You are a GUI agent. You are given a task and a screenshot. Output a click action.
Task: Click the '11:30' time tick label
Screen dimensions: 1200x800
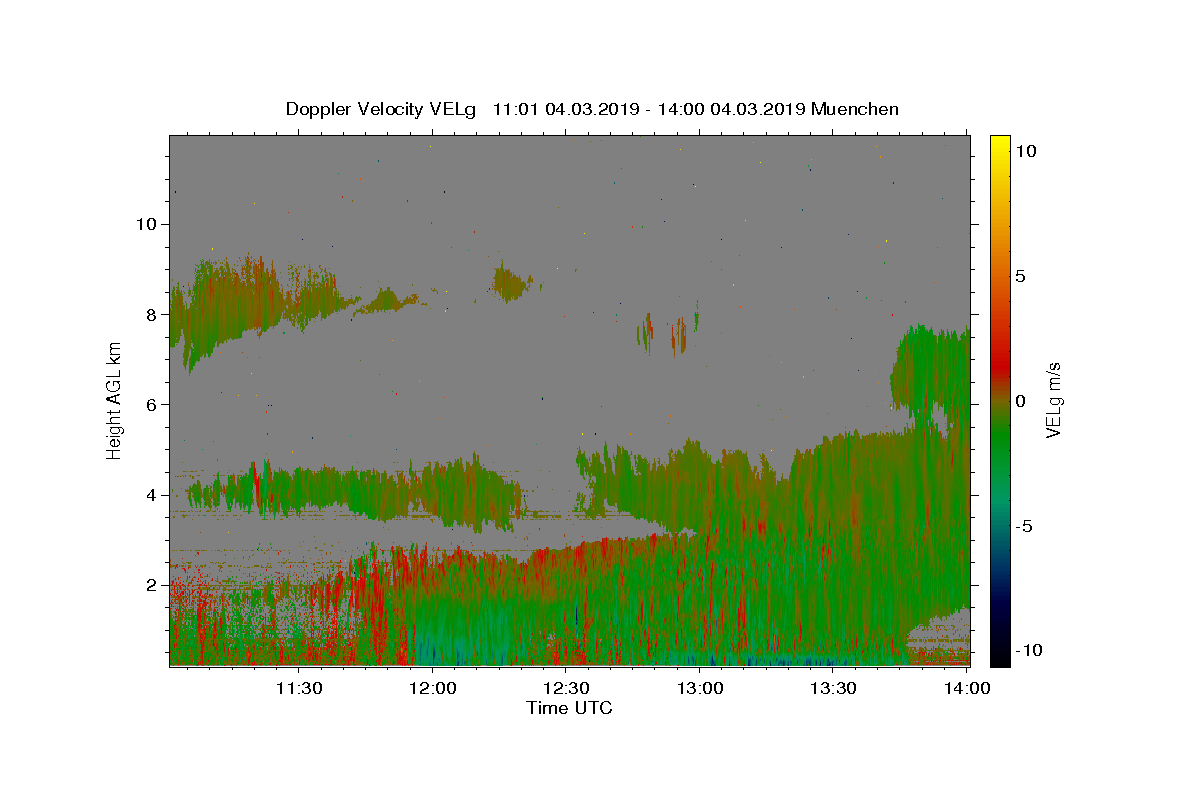coord(298,688)
